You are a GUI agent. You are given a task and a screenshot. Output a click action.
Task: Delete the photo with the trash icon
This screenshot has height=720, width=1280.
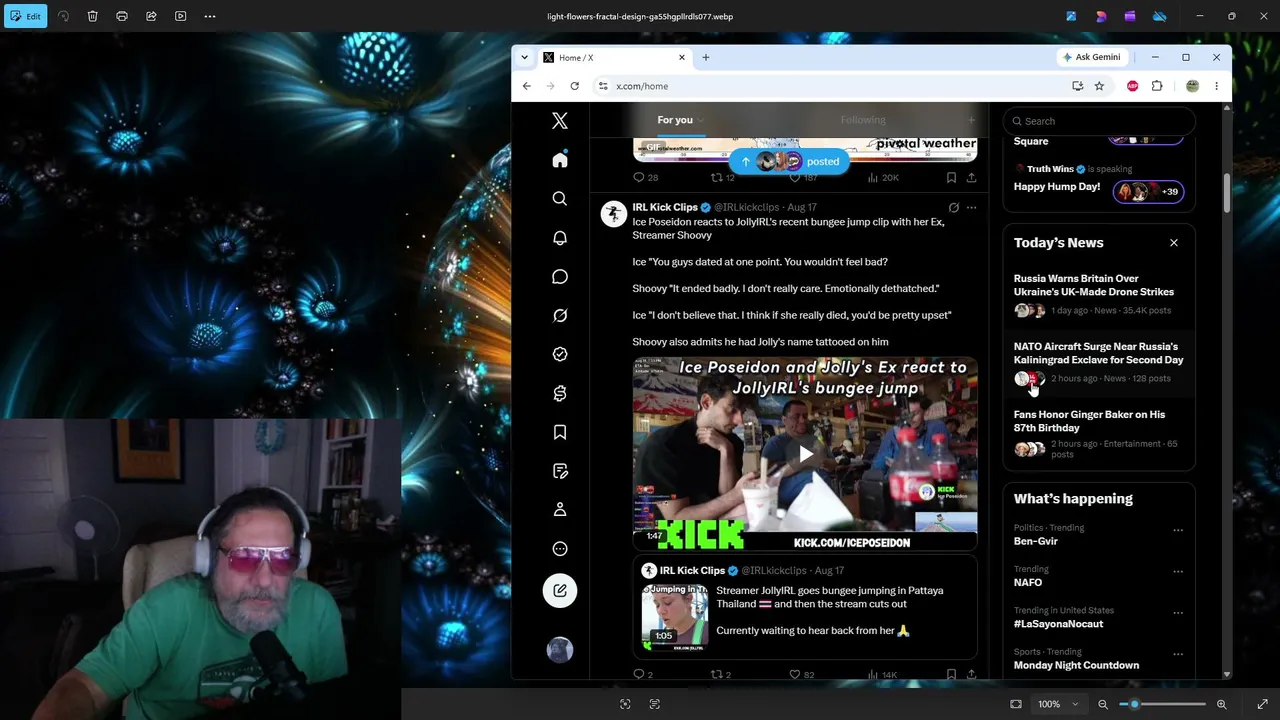click(x=92, y=16)
